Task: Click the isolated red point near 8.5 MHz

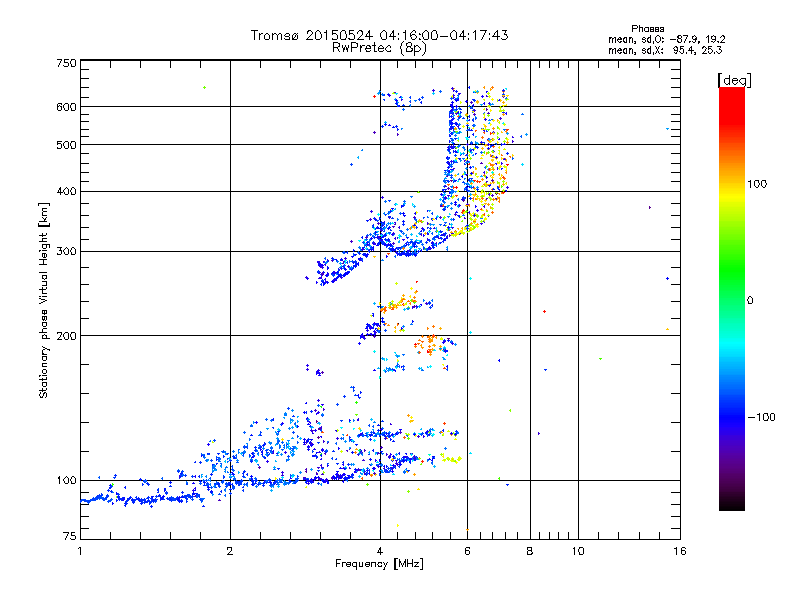Action: [x=544, y=311]
